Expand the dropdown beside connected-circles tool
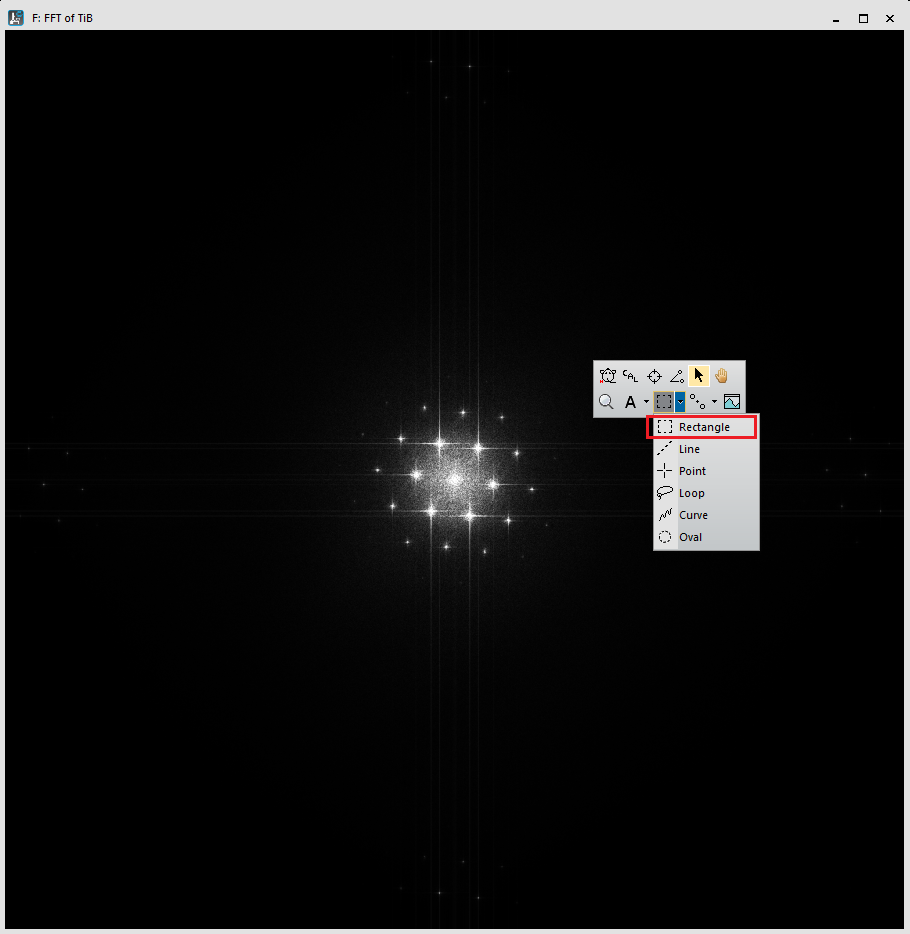 [714, 402]
